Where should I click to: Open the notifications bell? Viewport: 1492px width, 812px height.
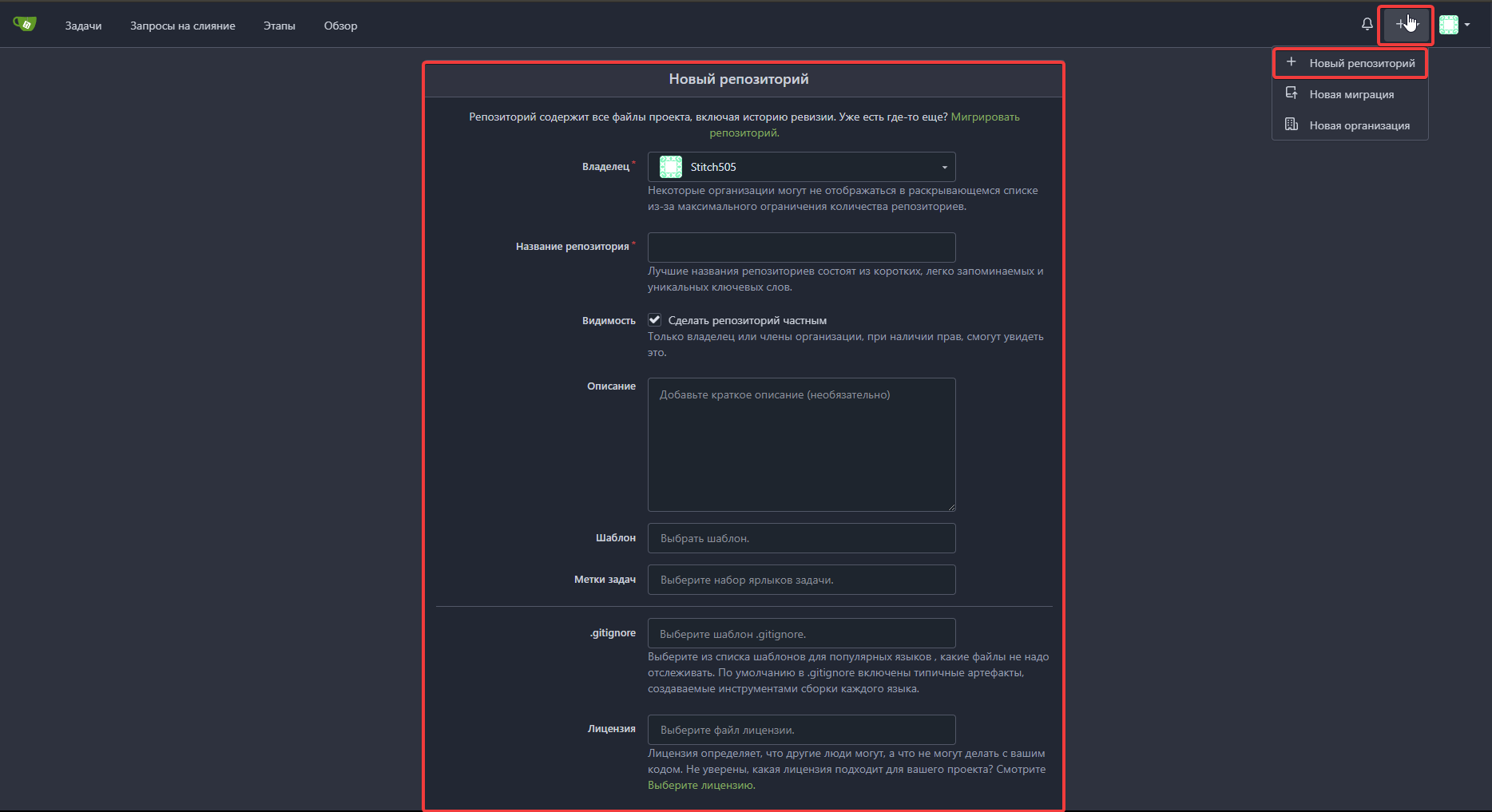(1367, 25)
